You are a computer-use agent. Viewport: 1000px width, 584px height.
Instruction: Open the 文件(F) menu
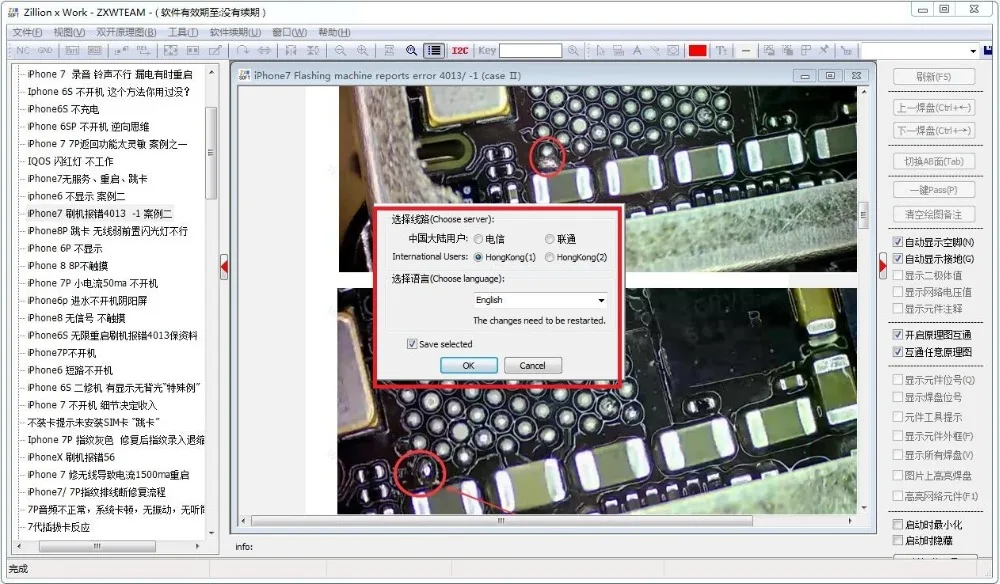[x=27, y=32]
